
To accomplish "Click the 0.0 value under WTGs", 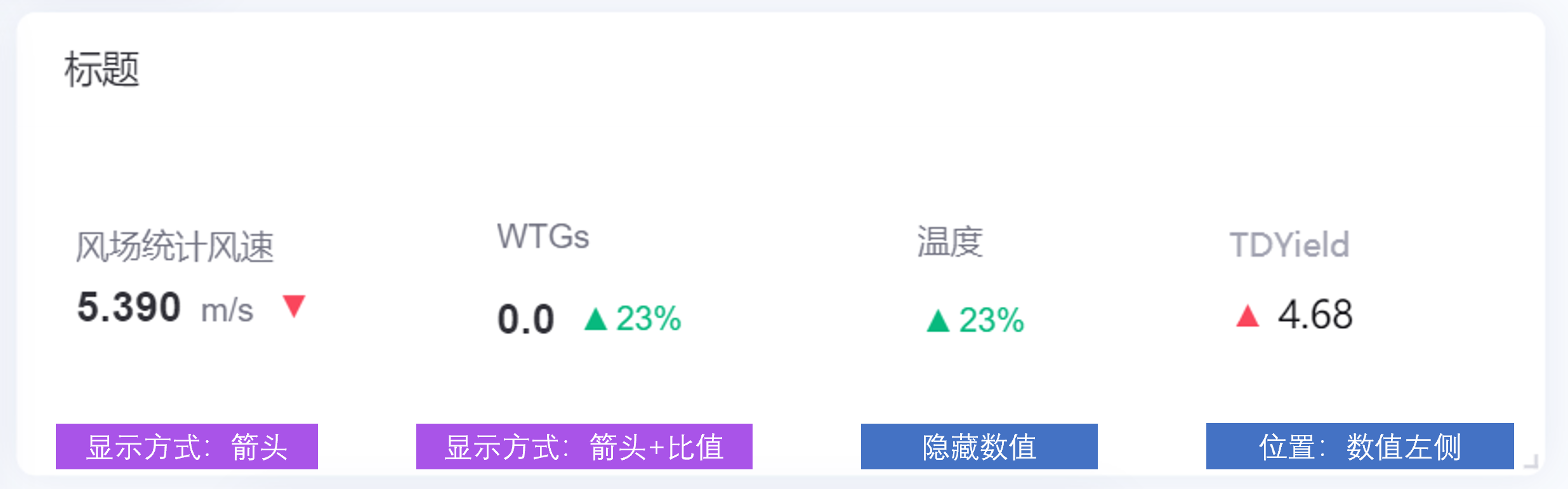I will pos(526,319).
